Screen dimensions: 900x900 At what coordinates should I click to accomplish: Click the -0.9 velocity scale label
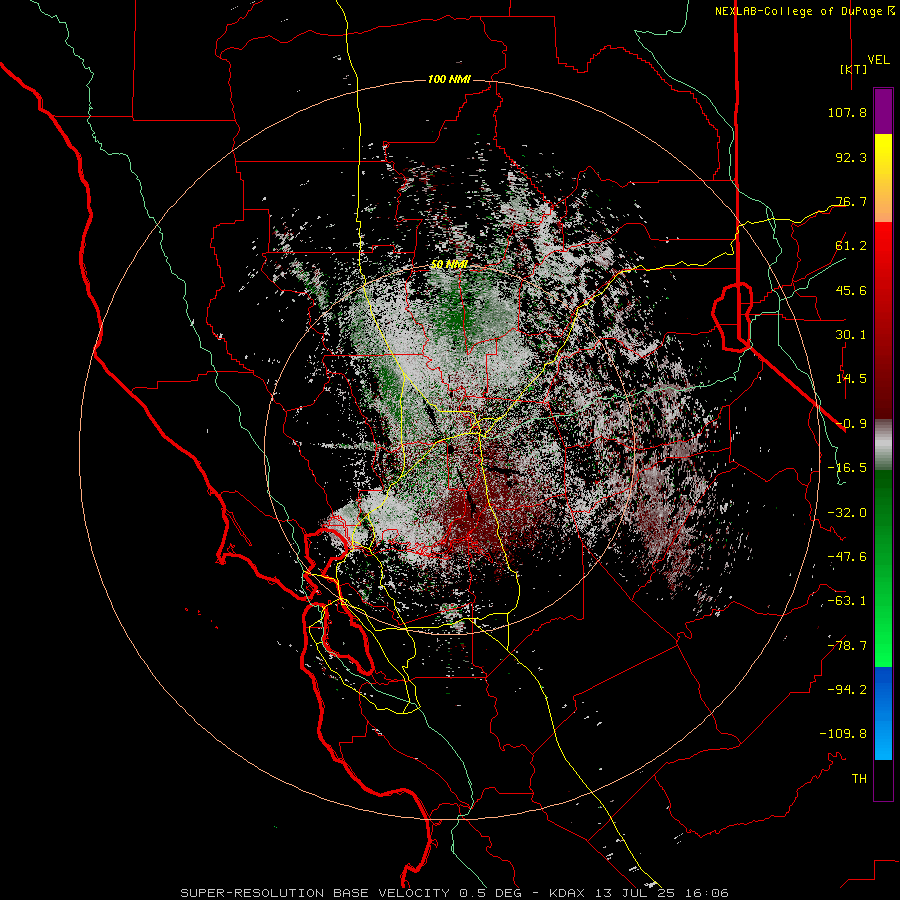851,424
